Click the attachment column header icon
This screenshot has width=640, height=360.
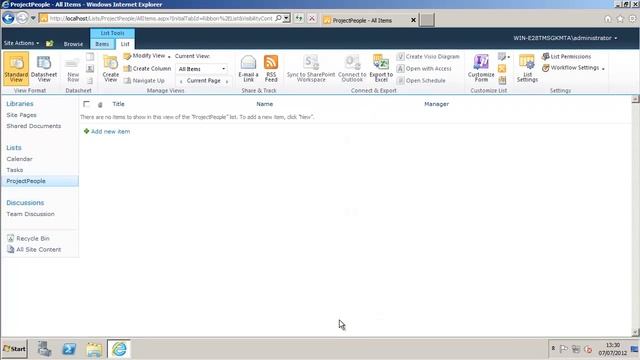(x=100, y=104)
